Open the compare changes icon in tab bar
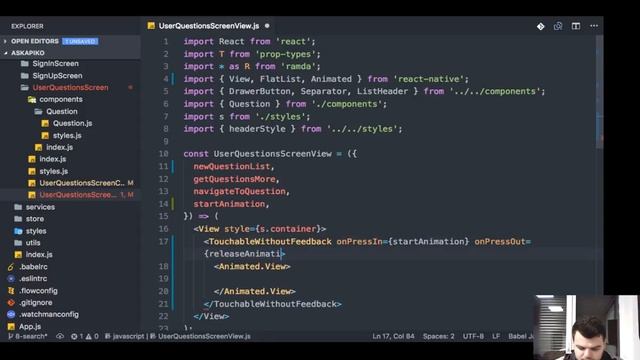This screenshot has height=360, width=640. (558, 26)
